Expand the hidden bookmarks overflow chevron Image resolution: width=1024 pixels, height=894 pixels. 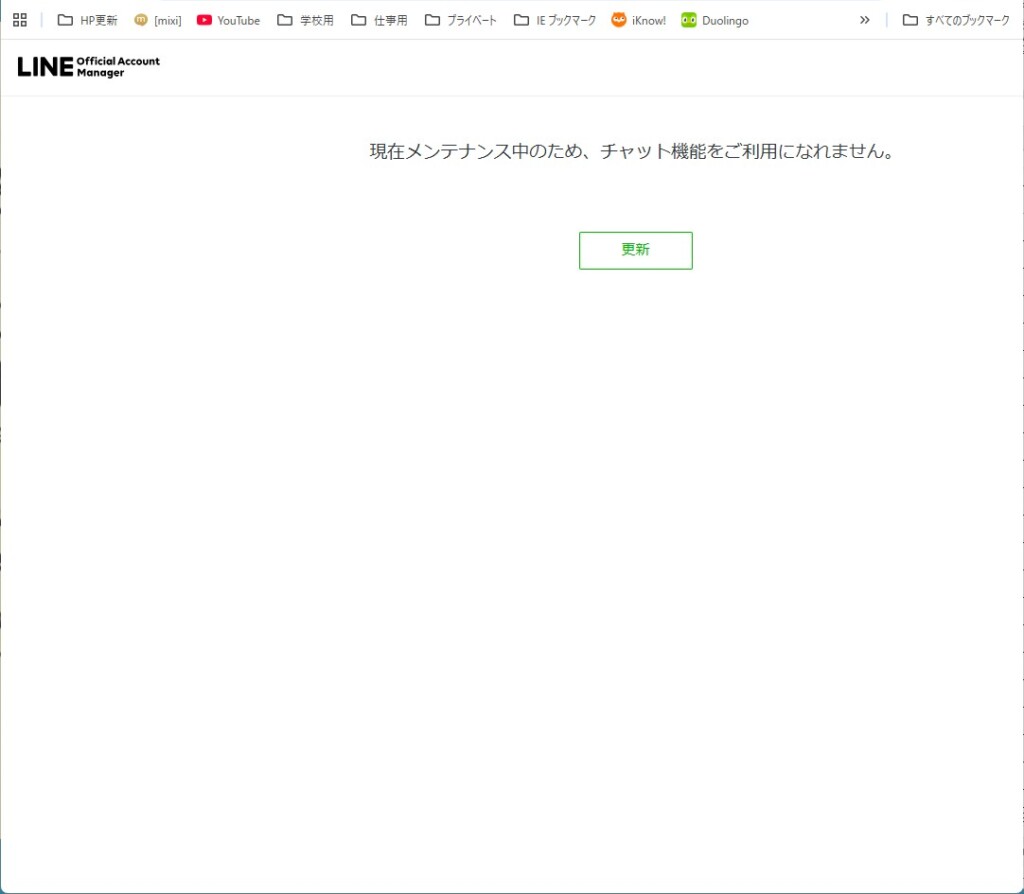(x=865, y=20)
